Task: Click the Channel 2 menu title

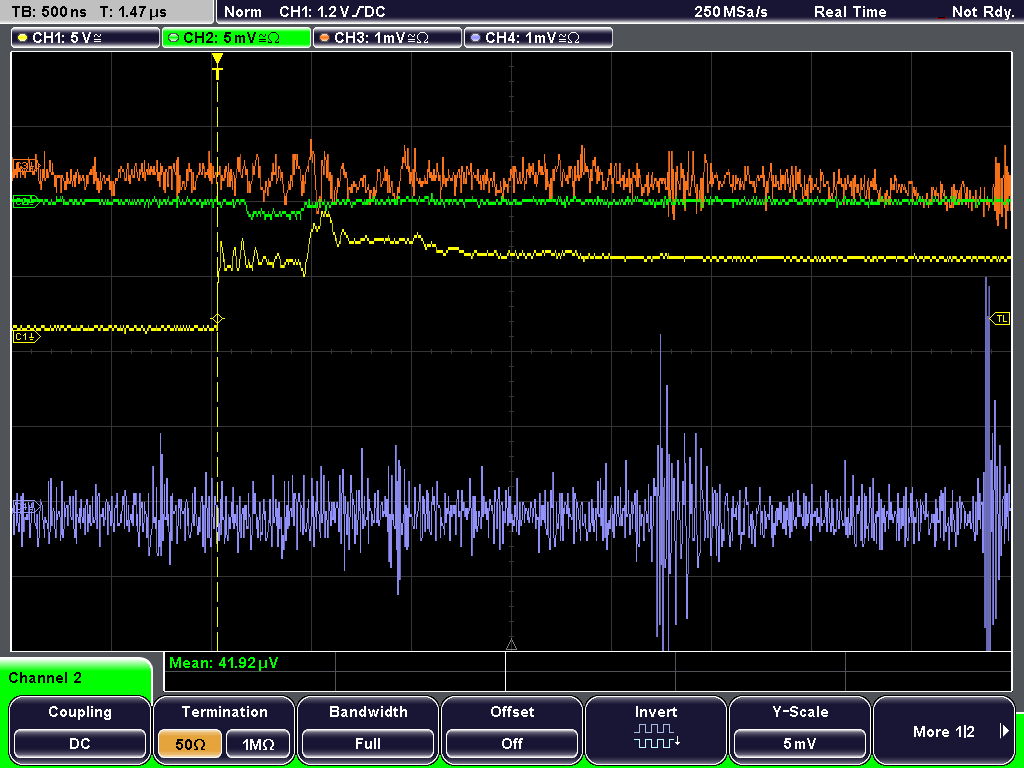Action: (45, 678)
